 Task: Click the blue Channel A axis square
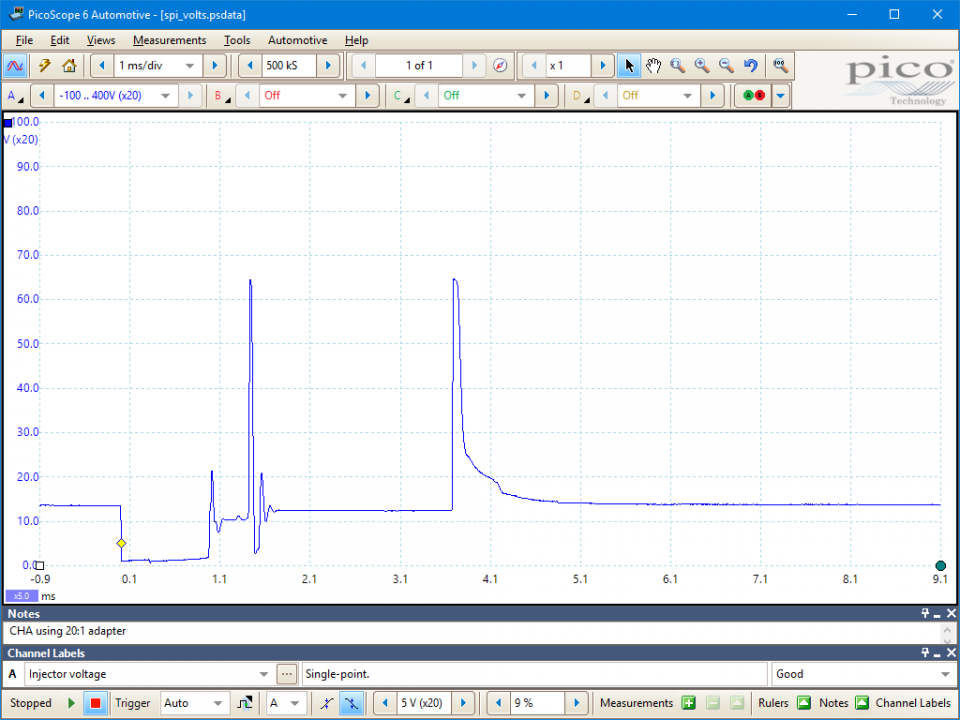tap(7, 123)
